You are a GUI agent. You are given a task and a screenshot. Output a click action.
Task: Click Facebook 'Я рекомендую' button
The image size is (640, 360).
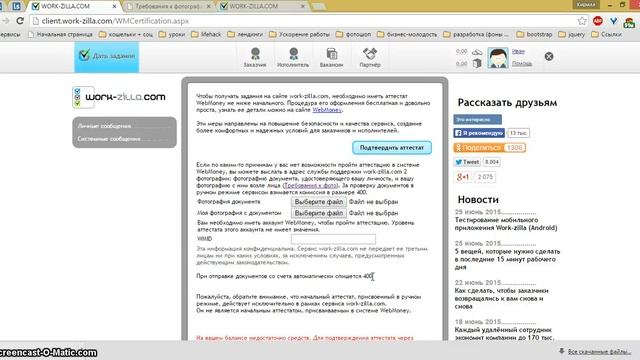coord(479,133)
